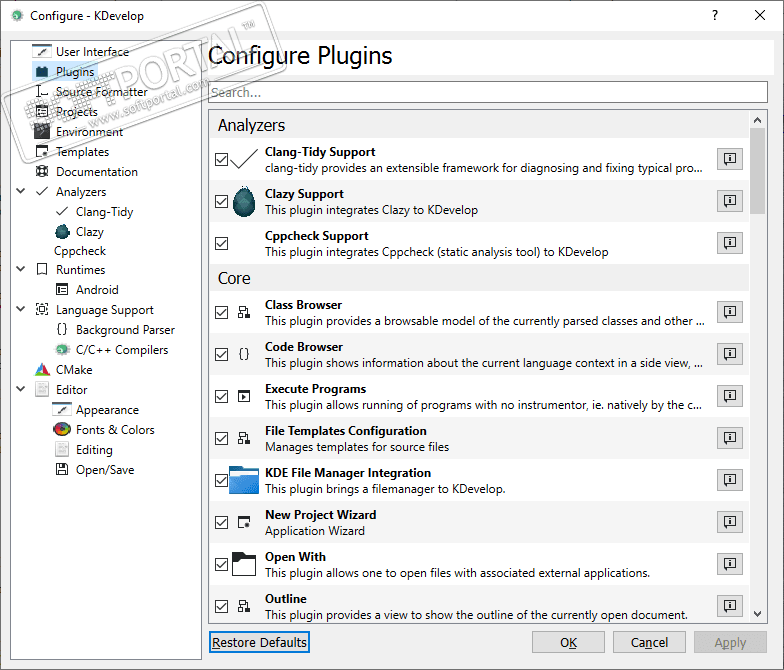Click the Apply button
Image resolution: width=784 pixels, height=670 pixels.
[x=730, y=642]
